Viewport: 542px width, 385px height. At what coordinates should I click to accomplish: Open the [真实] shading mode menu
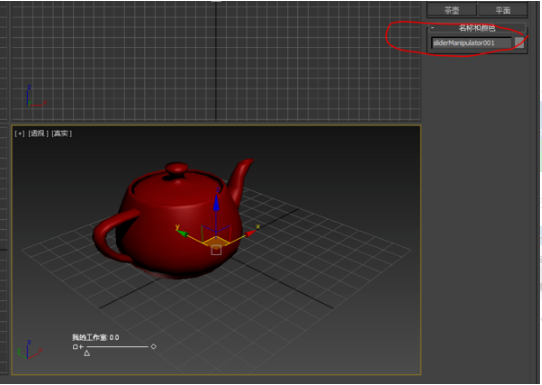(x=62, y=133)
